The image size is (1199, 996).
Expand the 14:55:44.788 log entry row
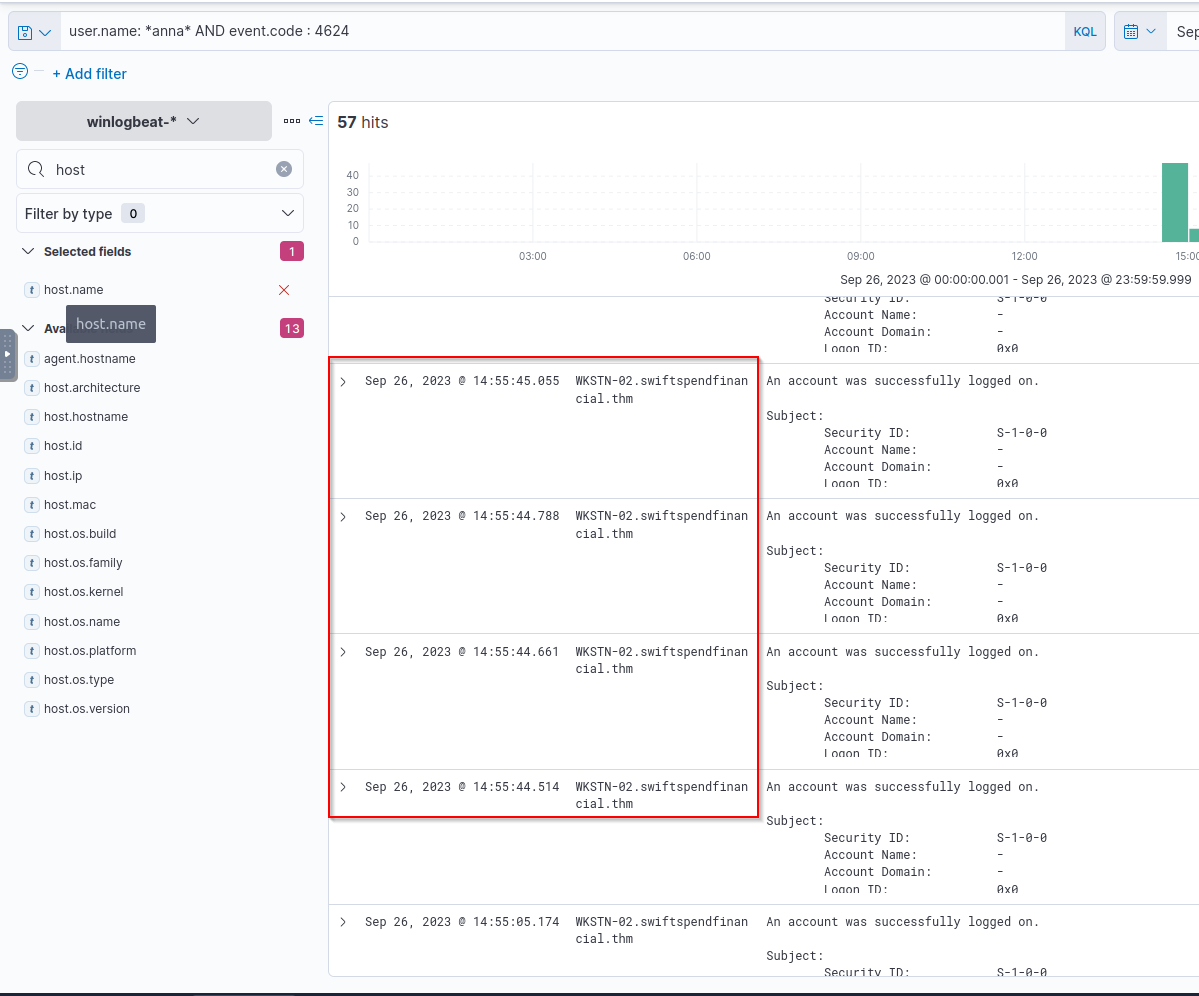click(x=343, y=516)
